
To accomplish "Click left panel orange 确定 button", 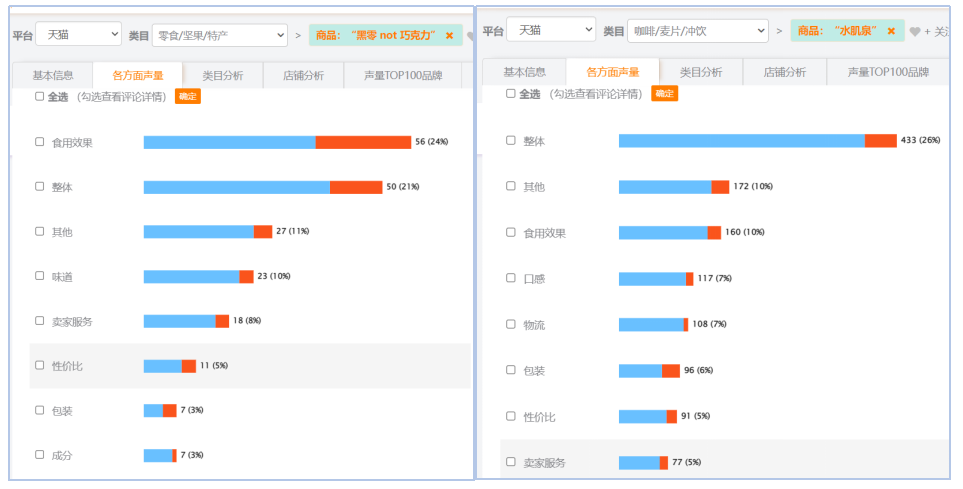I will (188, 96).
